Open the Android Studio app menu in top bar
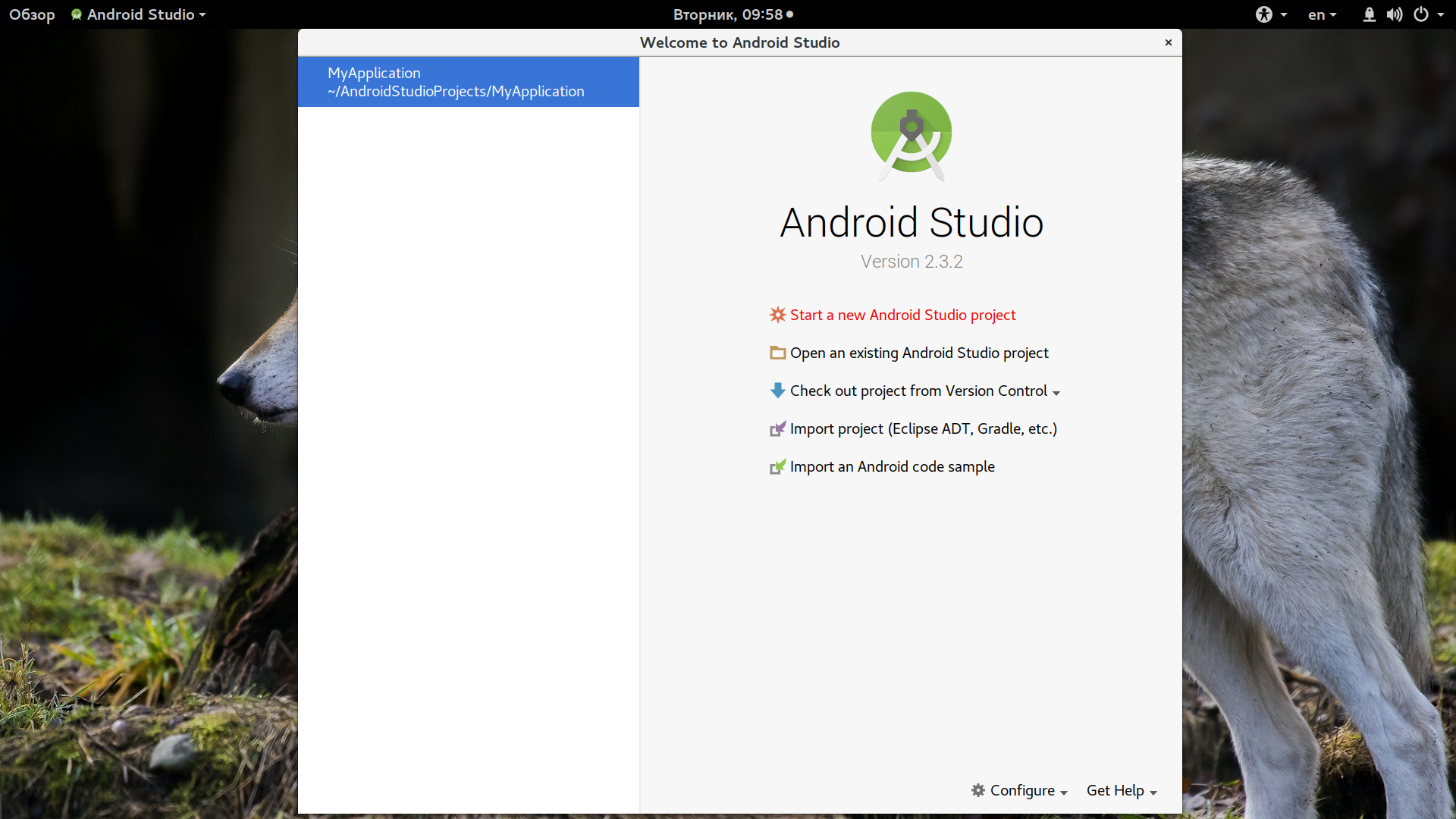The image size is (1456, 819). [x=138, y=14]
